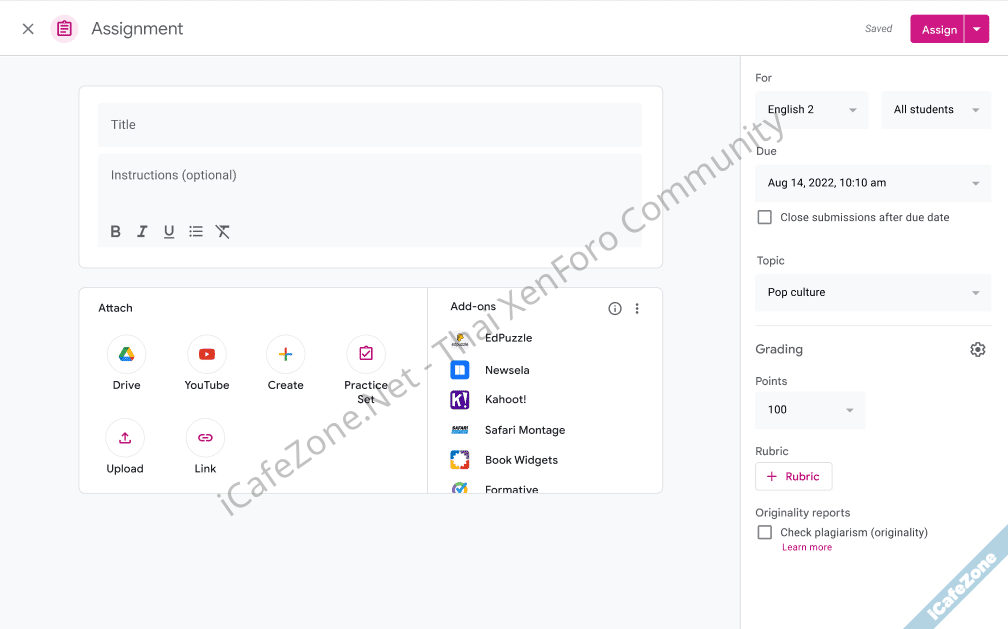Select the Kahoot! add-on

point(505,400)
